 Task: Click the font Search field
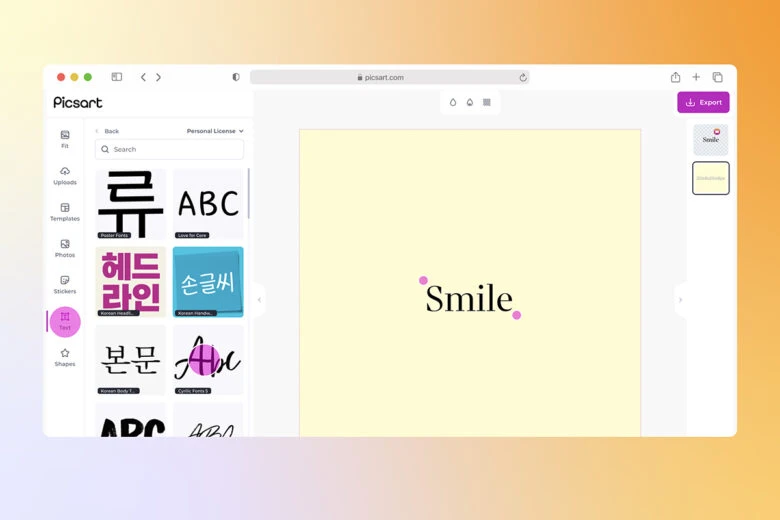click(170, 149)
